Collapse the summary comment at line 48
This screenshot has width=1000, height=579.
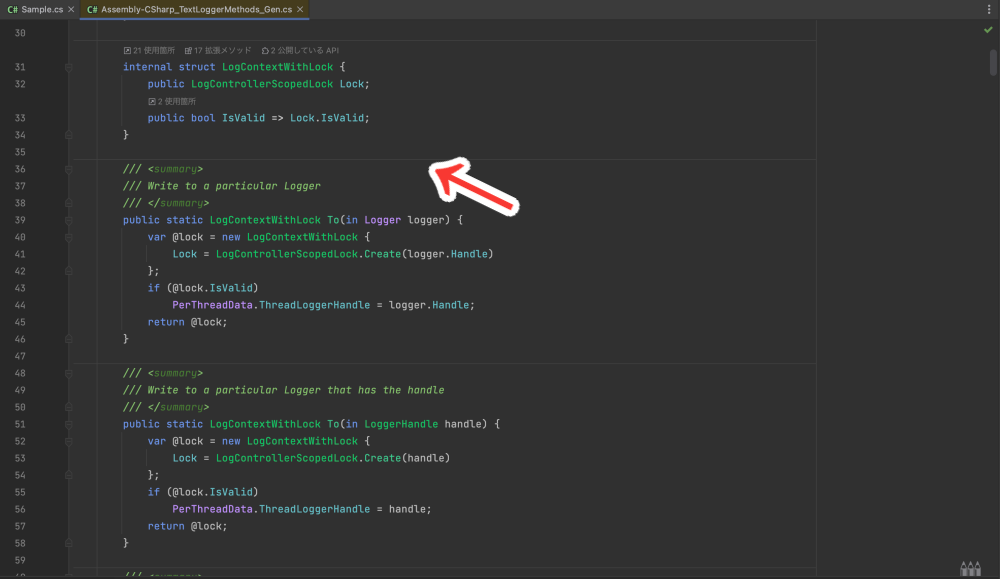coord(68,373)
